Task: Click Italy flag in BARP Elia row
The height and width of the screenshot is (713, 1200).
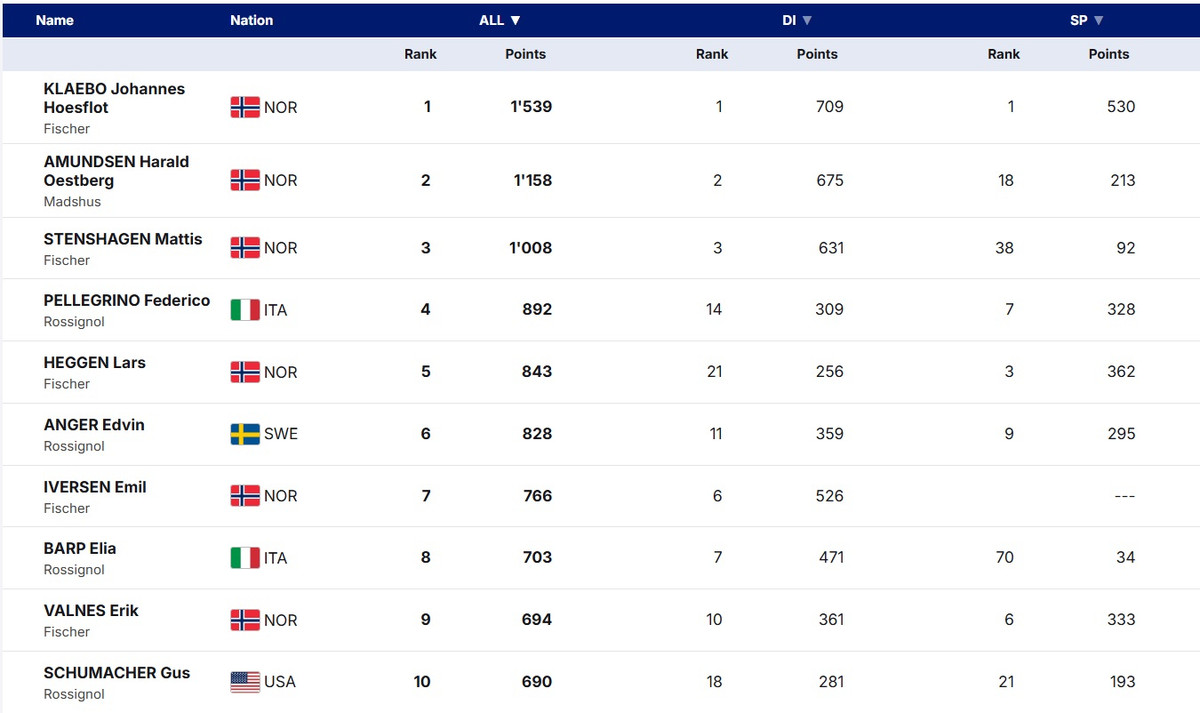Action: (x=245, y=558)
